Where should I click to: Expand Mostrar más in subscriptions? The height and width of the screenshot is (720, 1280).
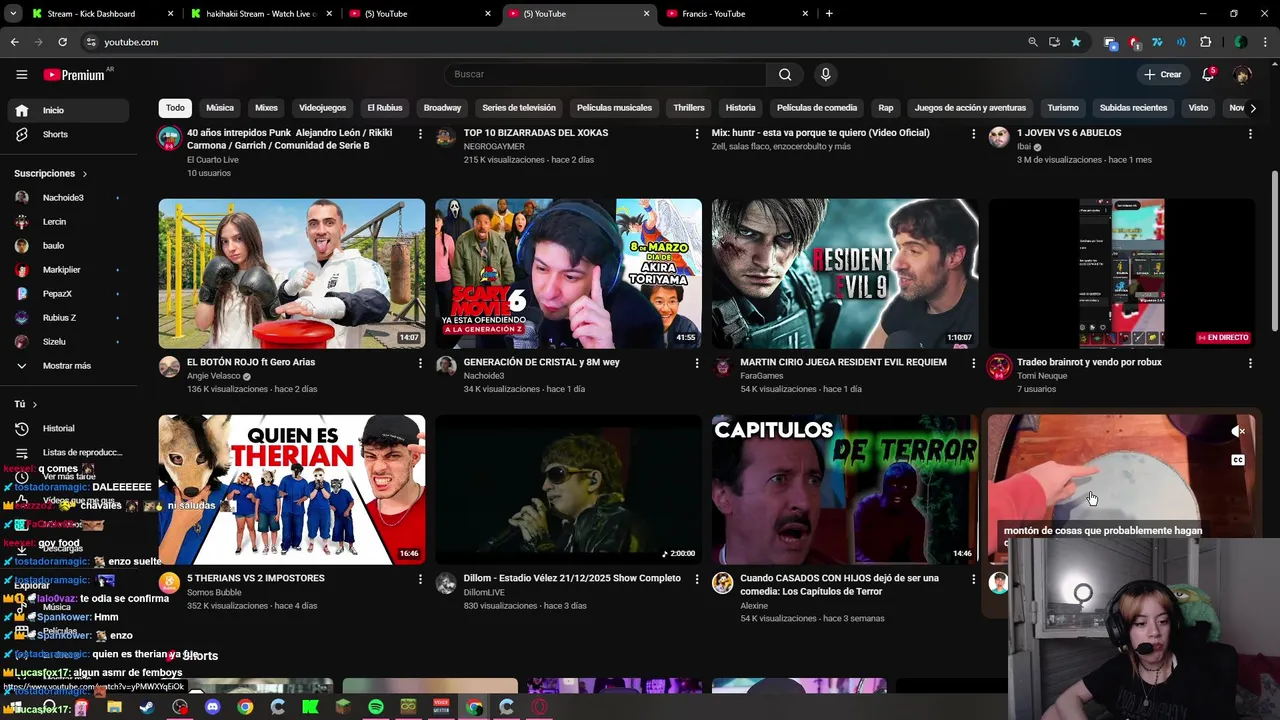[66, 366]
